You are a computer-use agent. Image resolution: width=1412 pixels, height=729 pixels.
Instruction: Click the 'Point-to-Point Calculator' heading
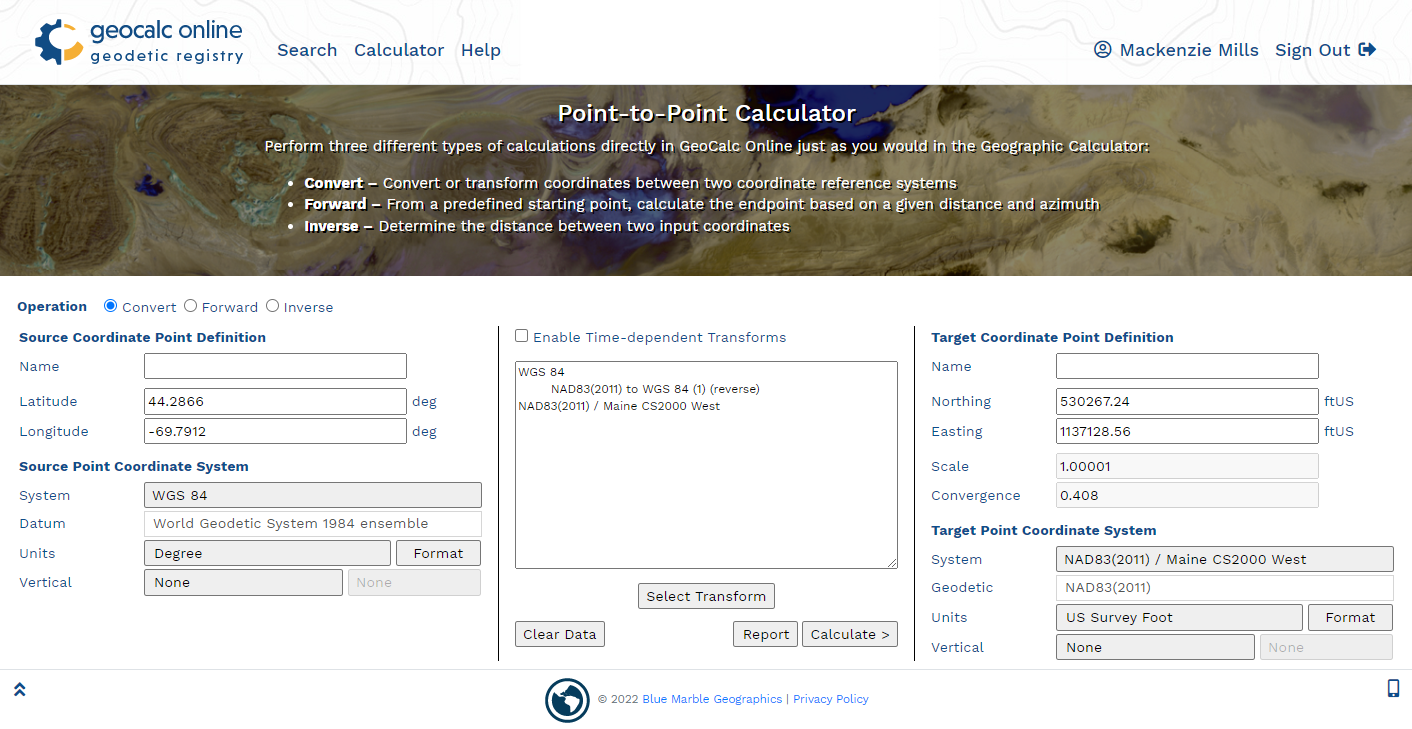point(706,113)
